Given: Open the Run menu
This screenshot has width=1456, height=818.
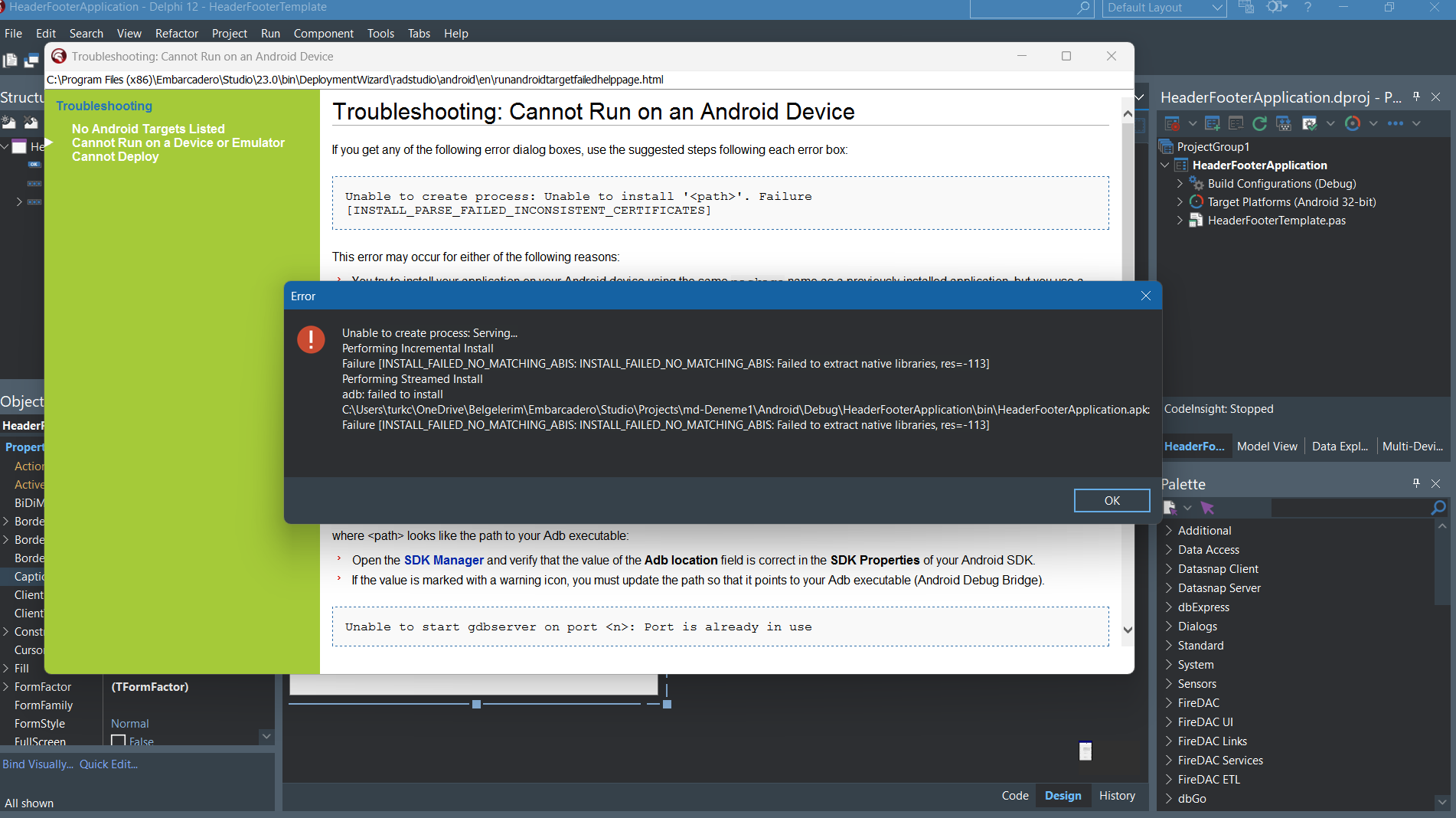Looking at the screenshot, I should tap(270, 33).
